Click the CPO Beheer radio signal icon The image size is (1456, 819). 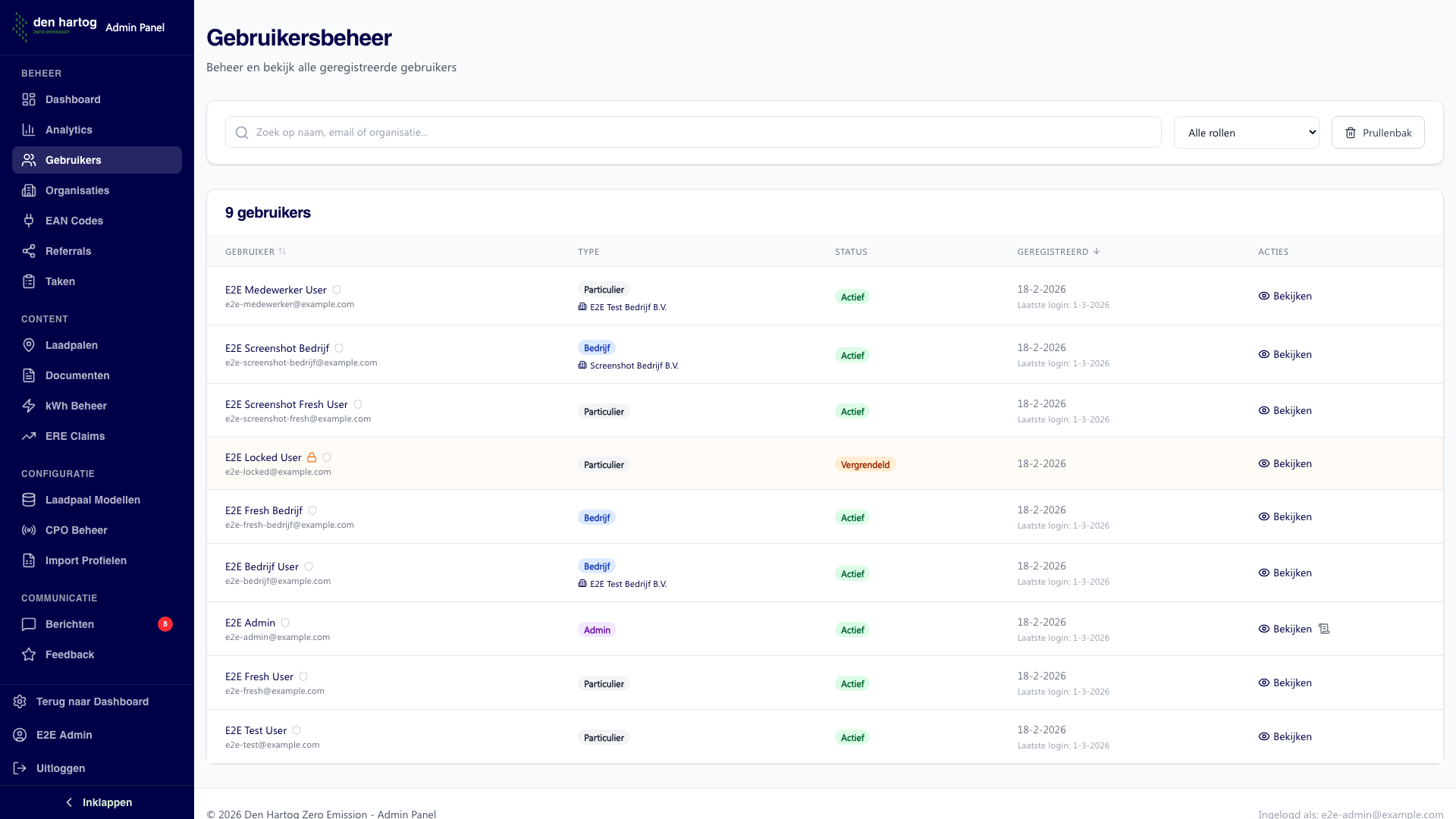[29, 530]
